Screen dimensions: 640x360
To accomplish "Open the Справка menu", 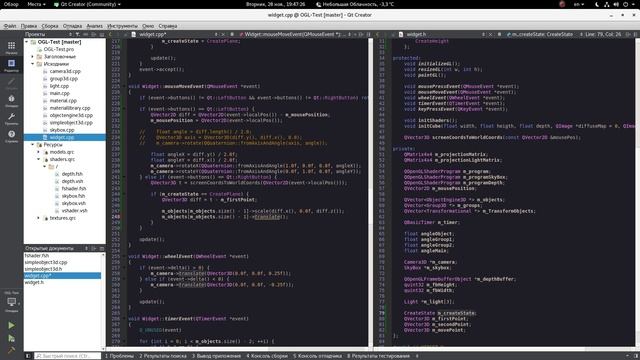I will click(x=167, y=26).
